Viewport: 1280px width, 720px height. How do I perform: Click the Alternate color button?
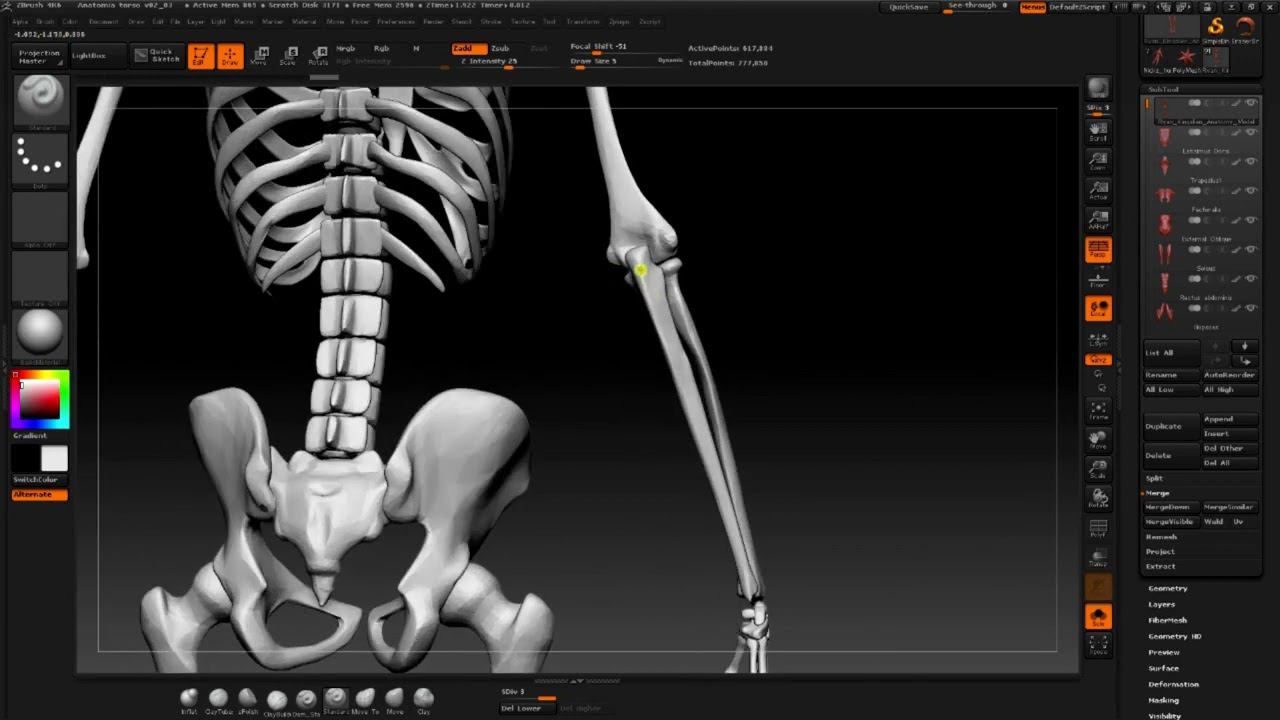(40, 495)
